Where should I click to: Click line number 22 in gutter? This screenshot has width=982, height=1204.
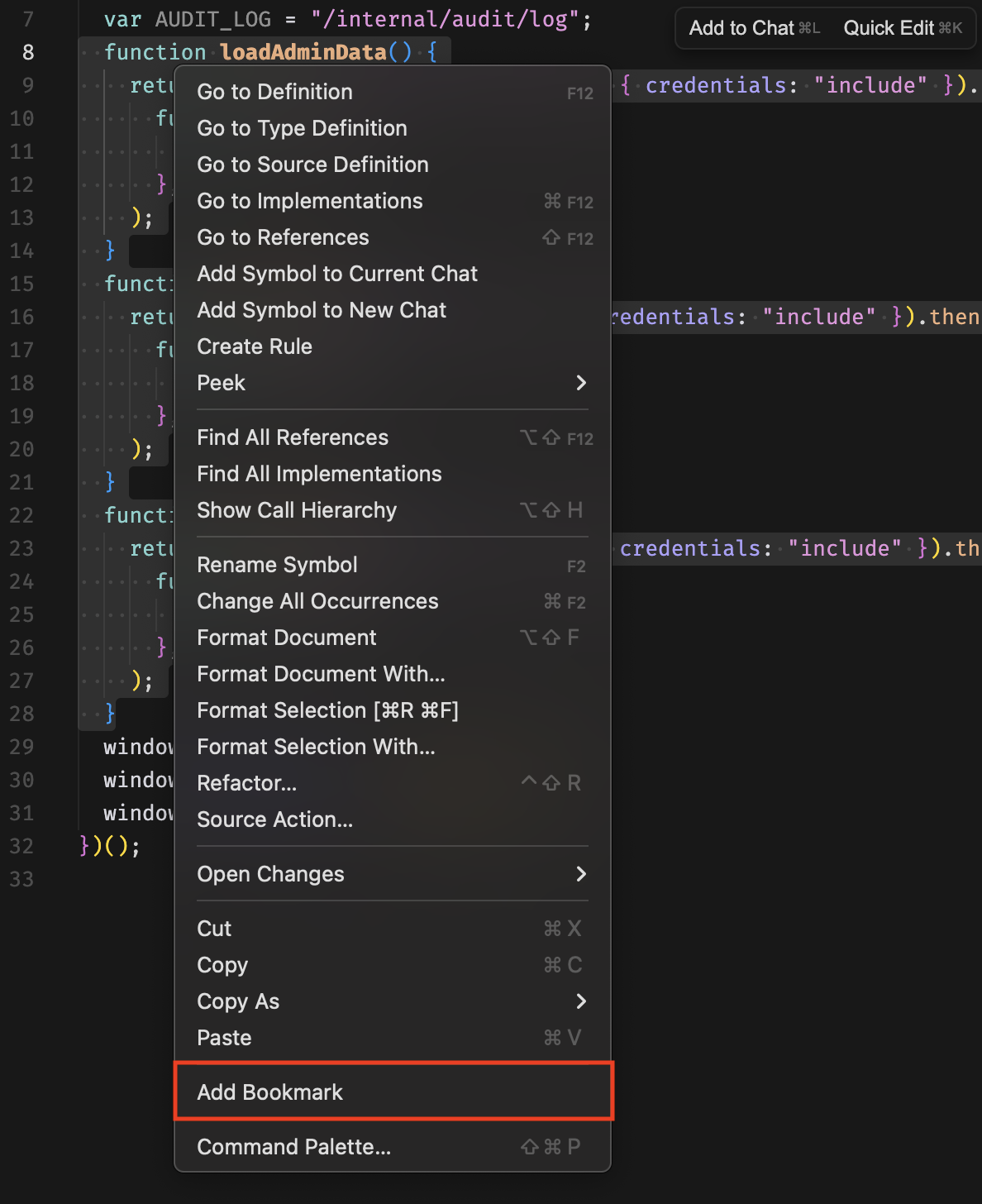[x=22, y=515]
